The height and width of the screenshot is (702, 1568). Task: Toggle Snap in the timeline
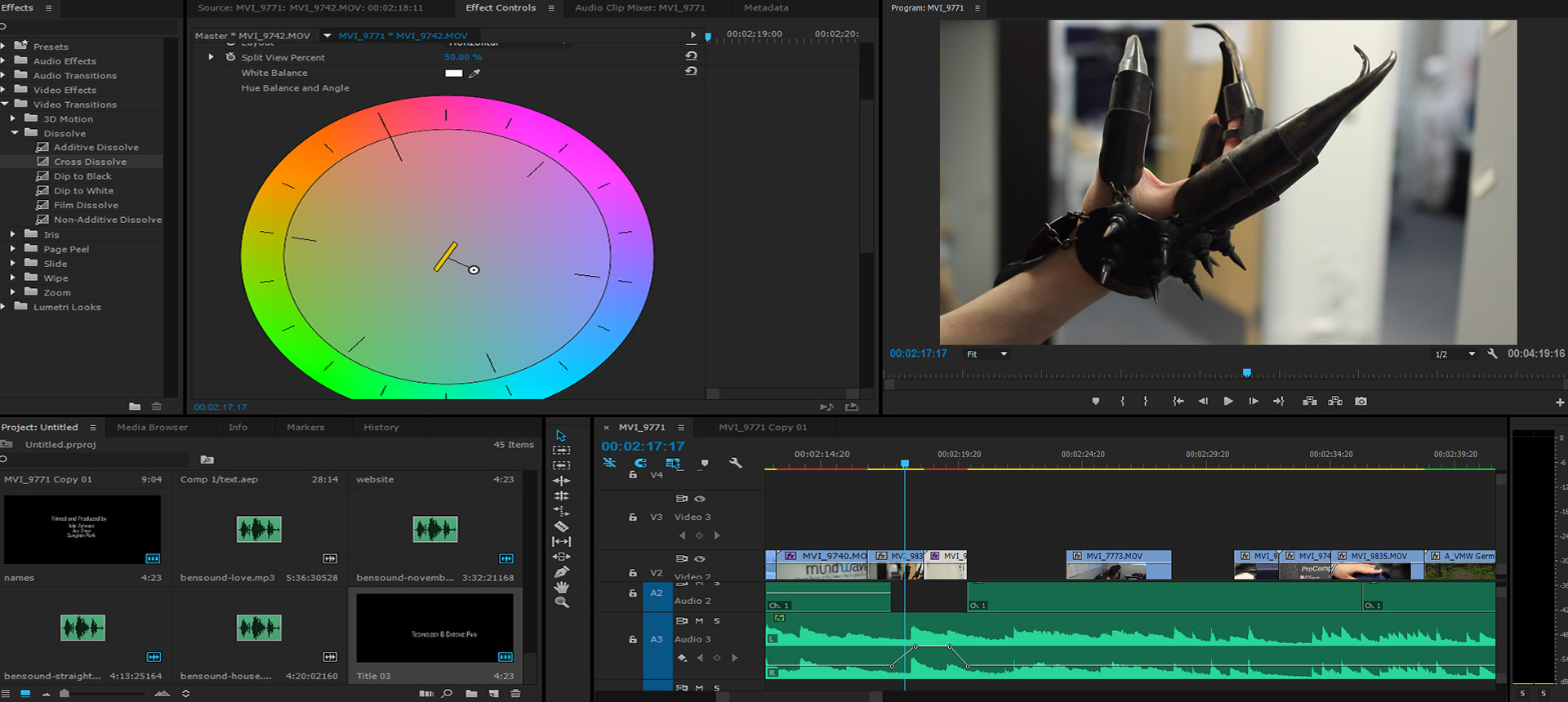pos(640,463)
